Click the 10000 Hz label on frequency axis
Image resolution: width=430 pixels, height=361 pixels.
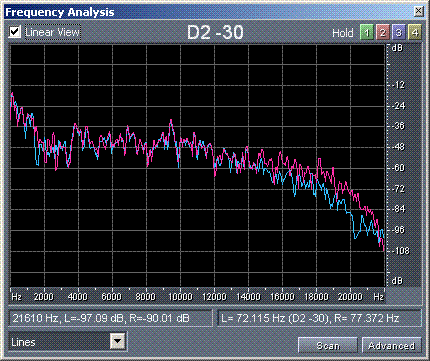coord(180,296)
